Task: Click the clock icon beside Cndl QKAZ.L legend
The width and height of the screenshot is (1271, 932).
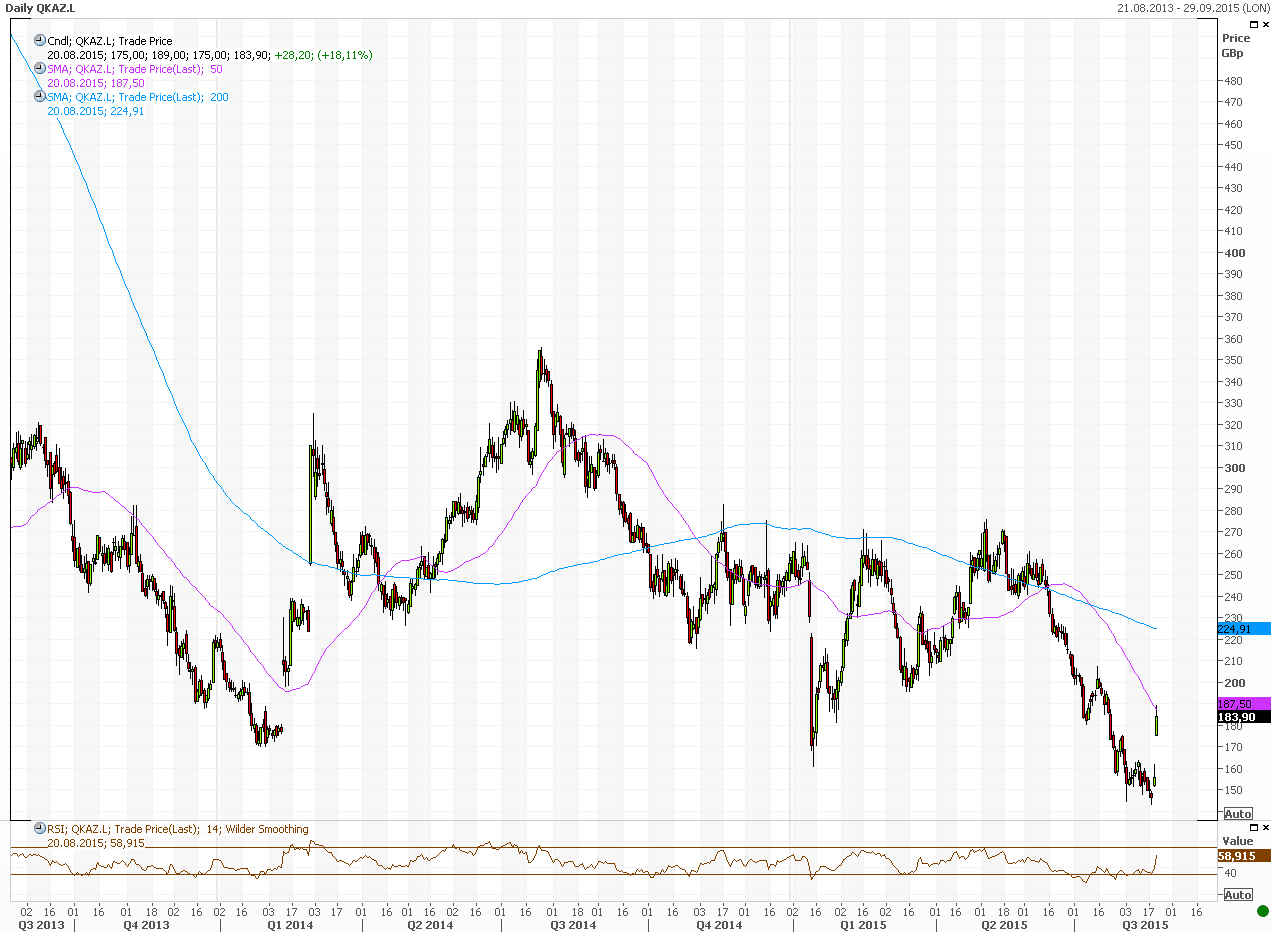Action: pos(40,41)
